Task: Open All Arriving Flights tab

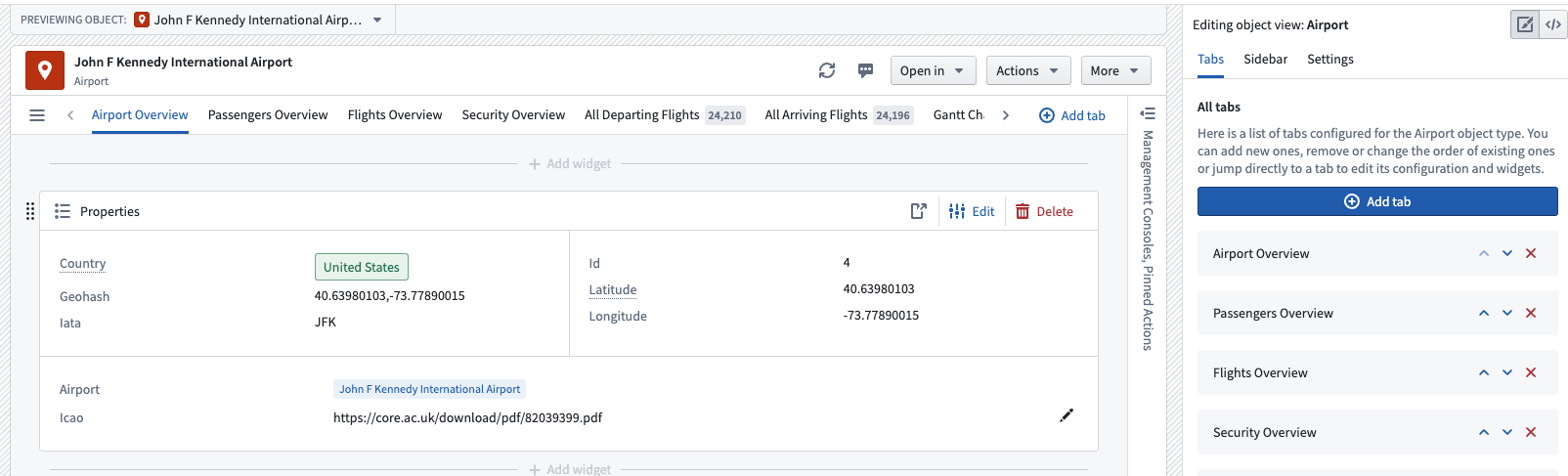Action: point(839,114)
